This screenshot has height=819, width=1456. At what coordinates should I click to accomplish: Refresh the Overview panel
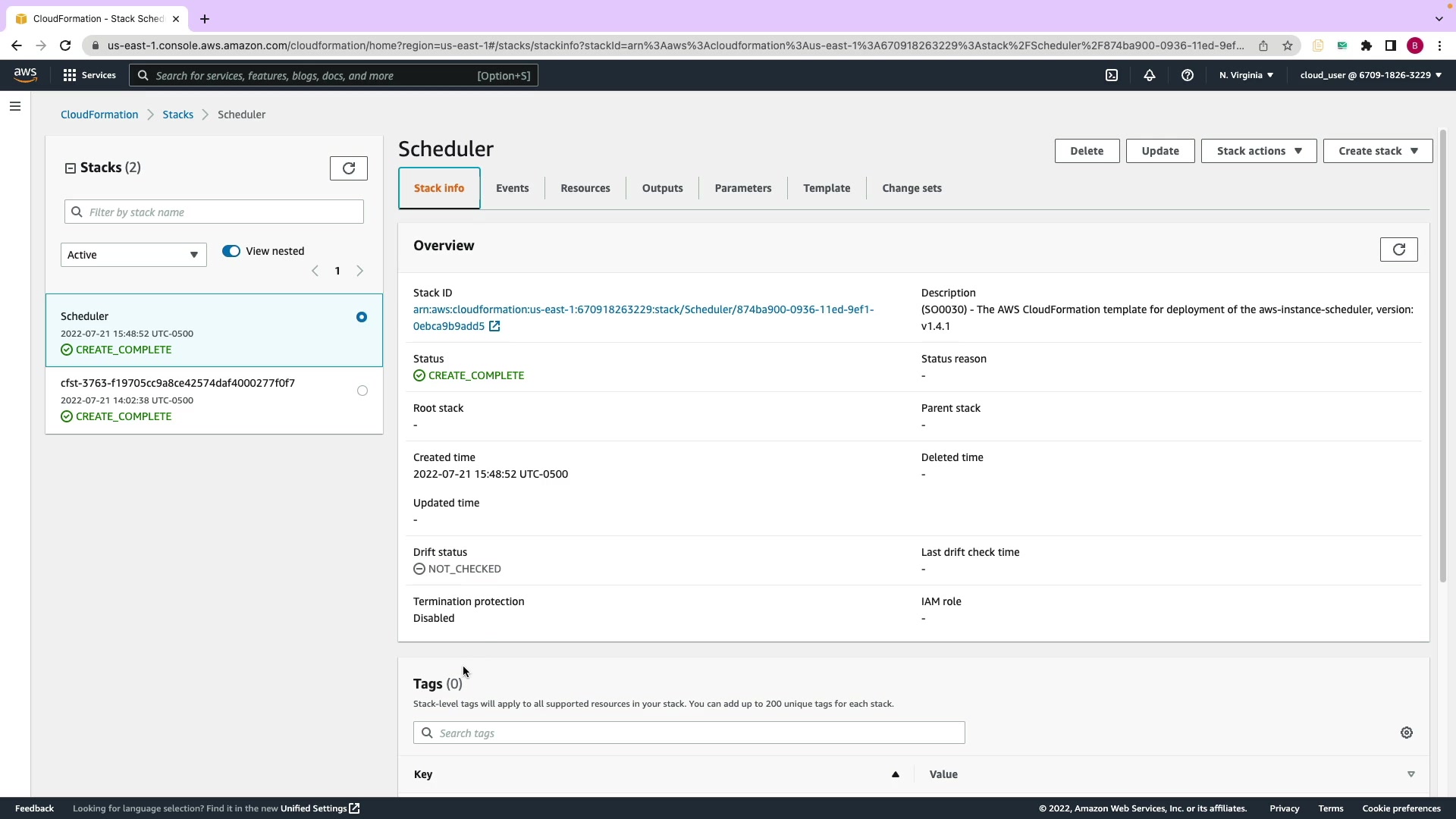click(x=1398, y=249)
